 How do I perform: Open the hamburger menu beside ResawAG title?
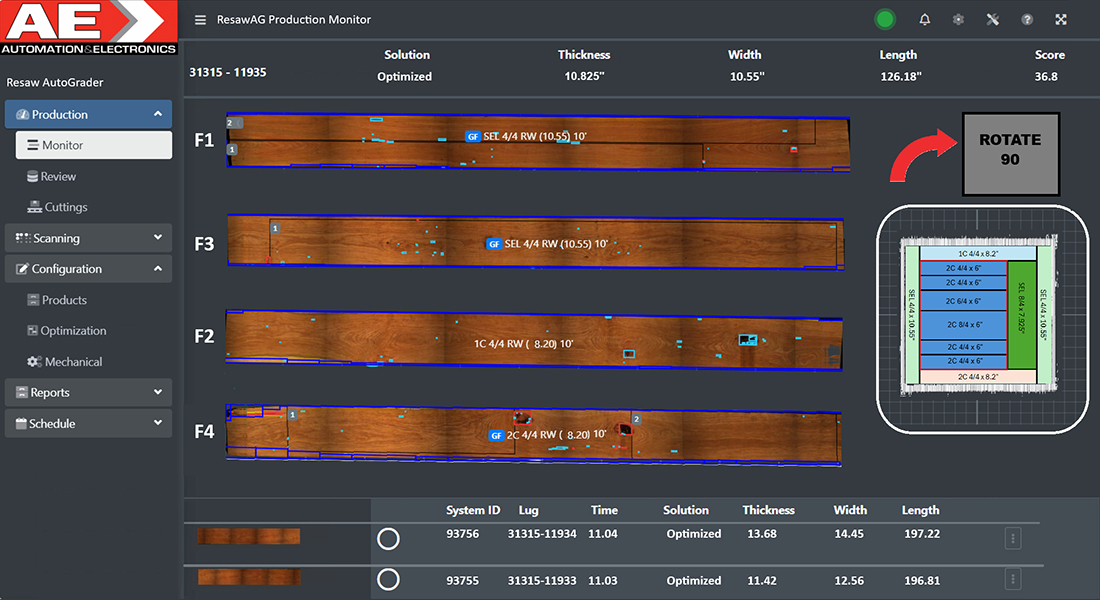pyautogui.click(x=201, y=20)
